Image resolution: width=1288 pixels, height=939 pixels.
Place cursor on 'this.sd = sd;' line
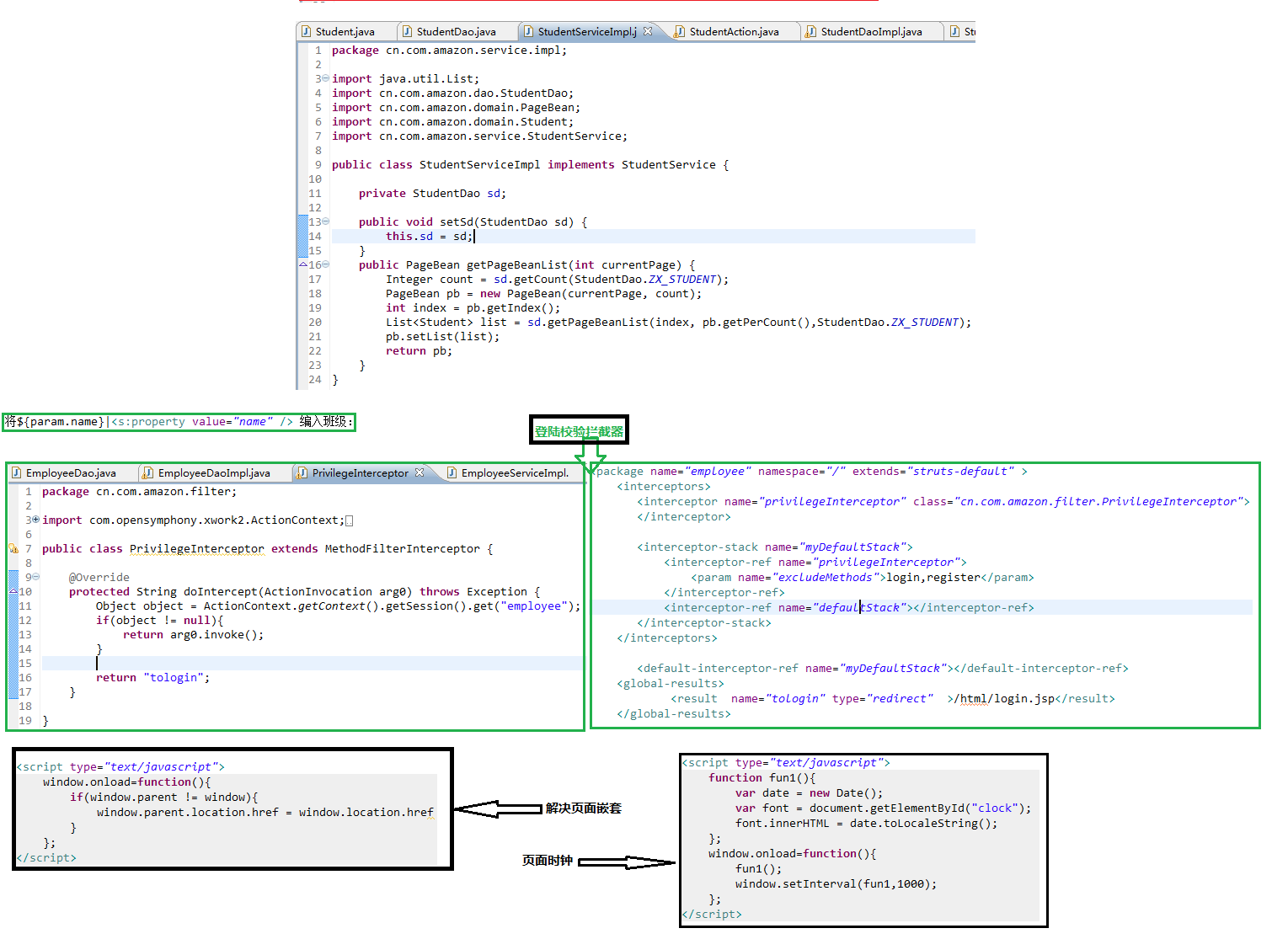click(430, 236)
